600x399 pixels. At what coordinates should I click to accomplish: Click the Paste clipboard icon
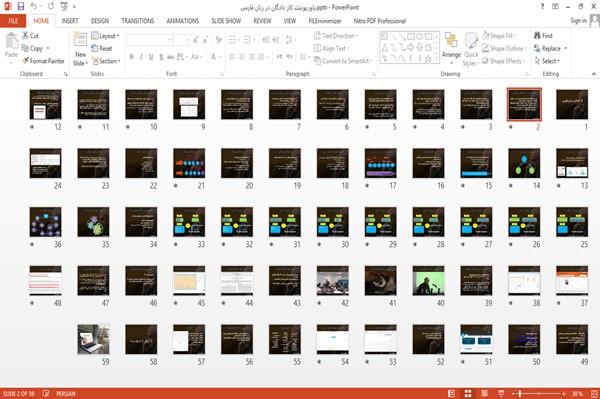(x=11, y=41)
